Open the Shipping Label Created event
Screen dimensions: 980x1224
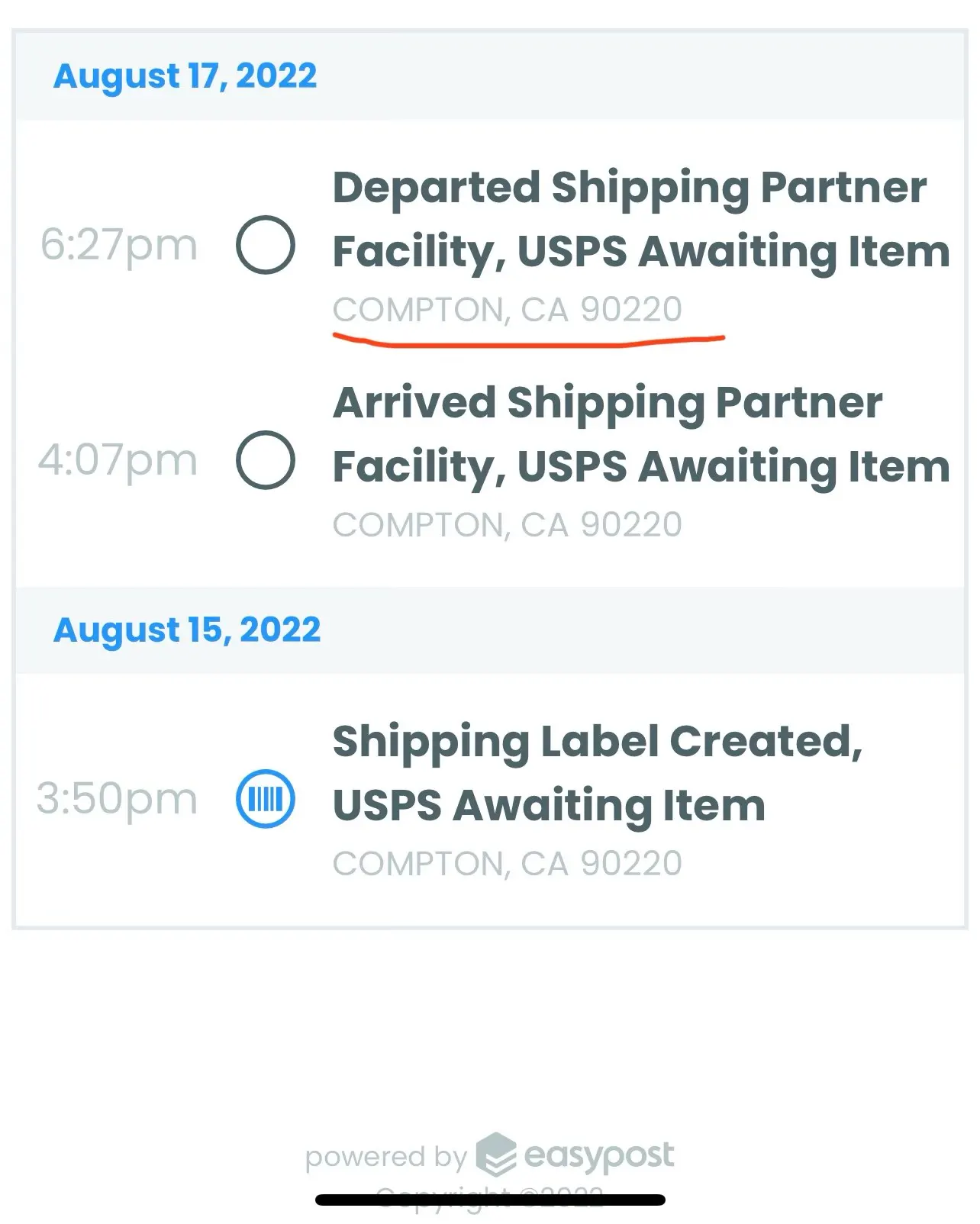pyautogui.click(x=597, y=773)
